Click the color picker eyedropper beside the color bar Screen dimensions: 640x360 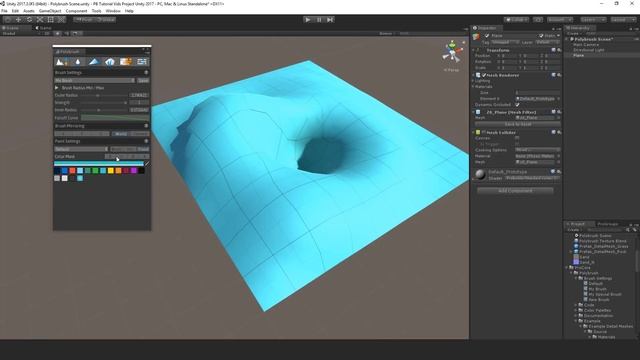click(x=147, y=164)
